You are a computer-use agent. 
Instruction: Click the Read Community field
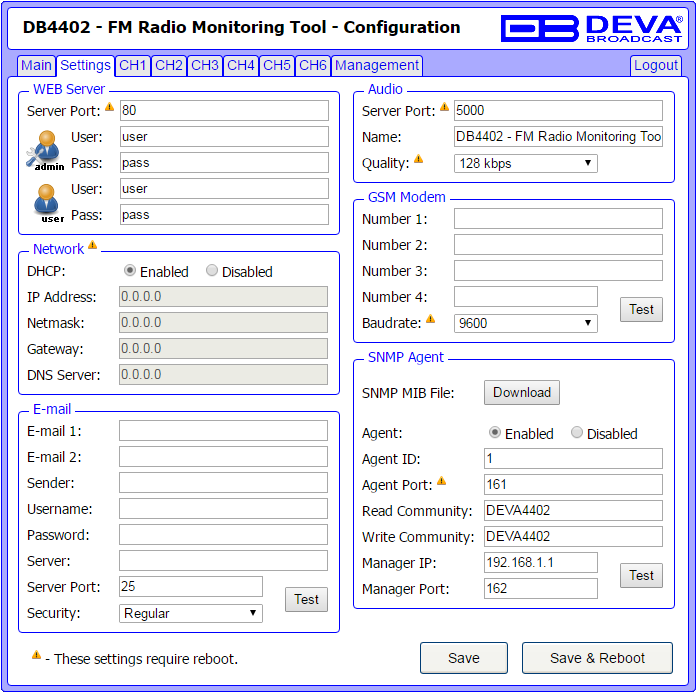[573, 511]
